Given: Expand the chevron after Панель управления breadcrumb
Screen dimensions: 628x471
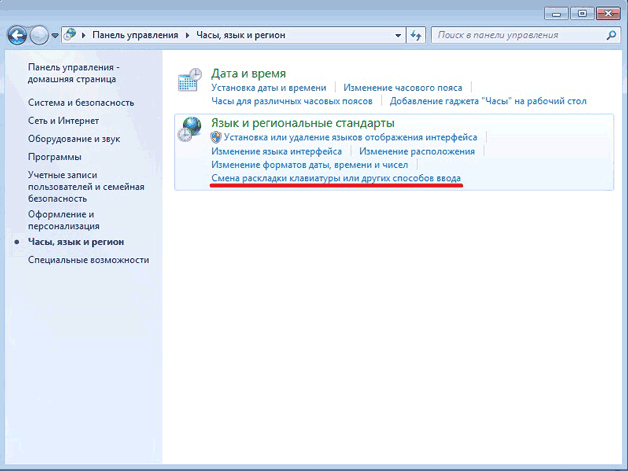Looking at the screenshot, I should pyautogui.click(x=187, y=35).
